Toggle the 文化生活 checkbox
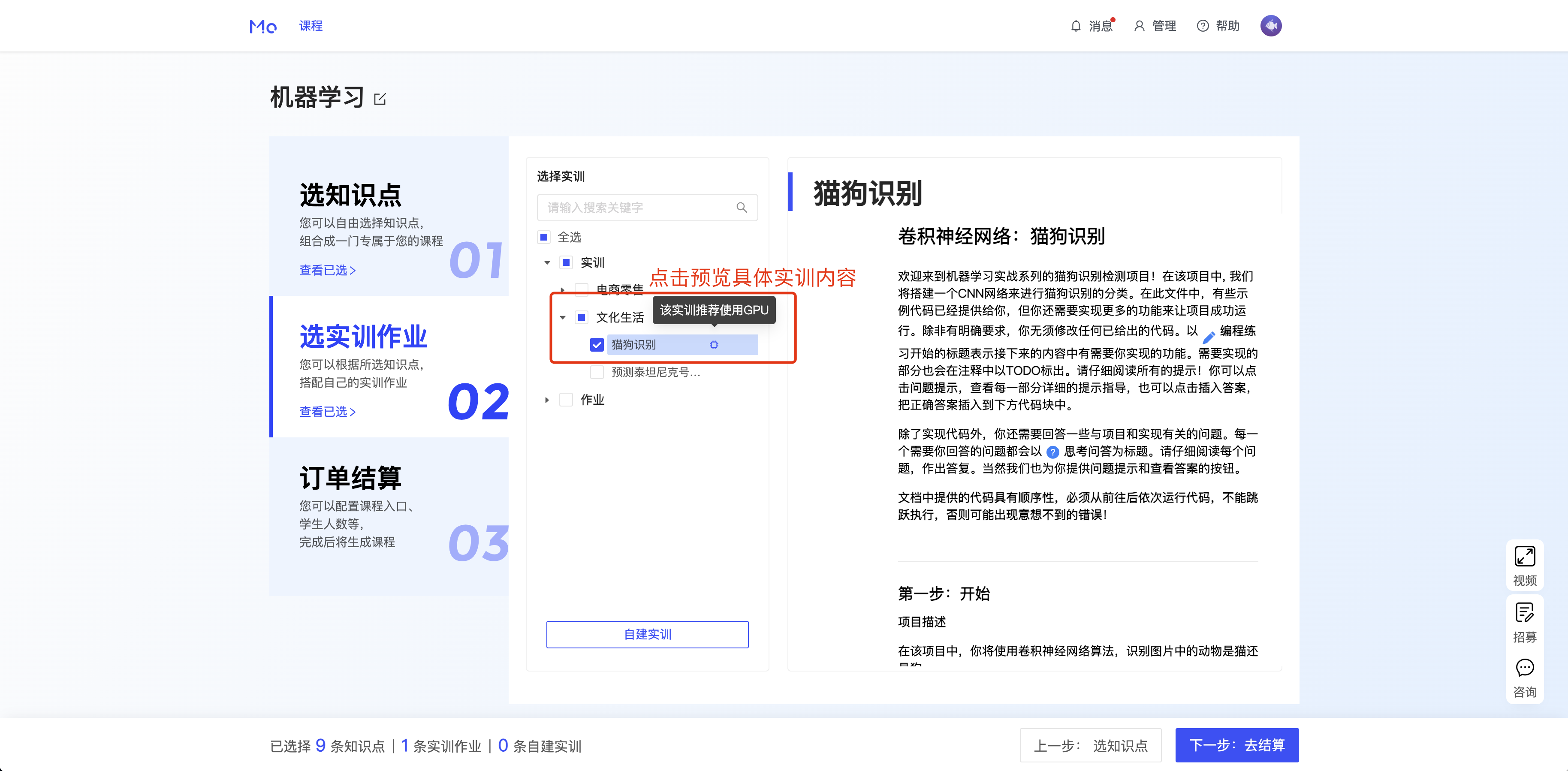Screen dimensions: 1568x771 pyautogui.click(x=582, y=317)
